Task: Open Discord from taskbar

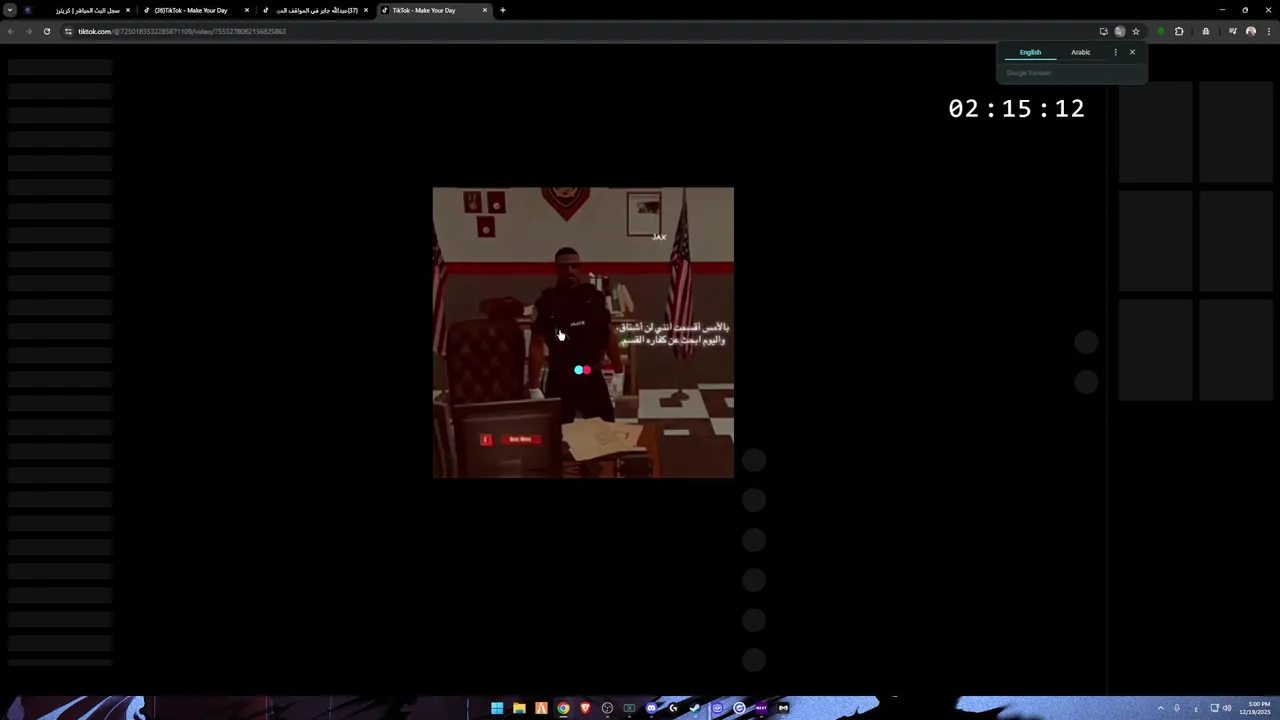Action: (651, 708)
